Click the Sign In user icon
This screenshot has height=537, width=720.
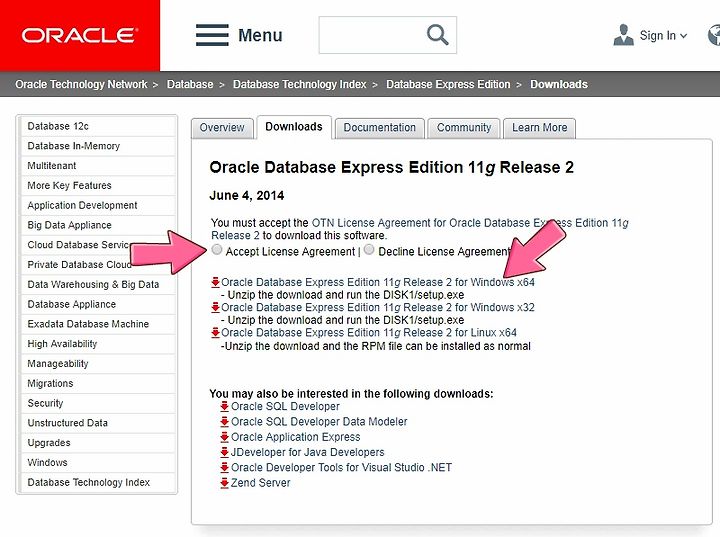[623, 35]
